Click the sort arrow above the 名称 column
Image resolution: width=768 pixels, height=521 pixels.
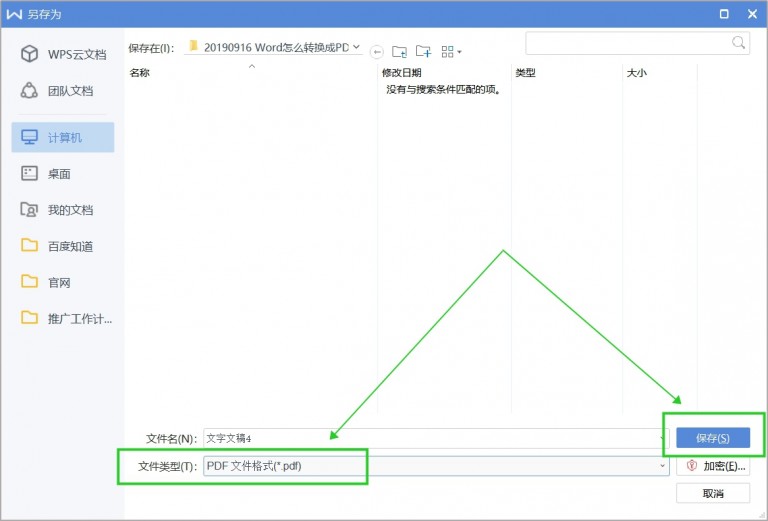tap(252, 66)
